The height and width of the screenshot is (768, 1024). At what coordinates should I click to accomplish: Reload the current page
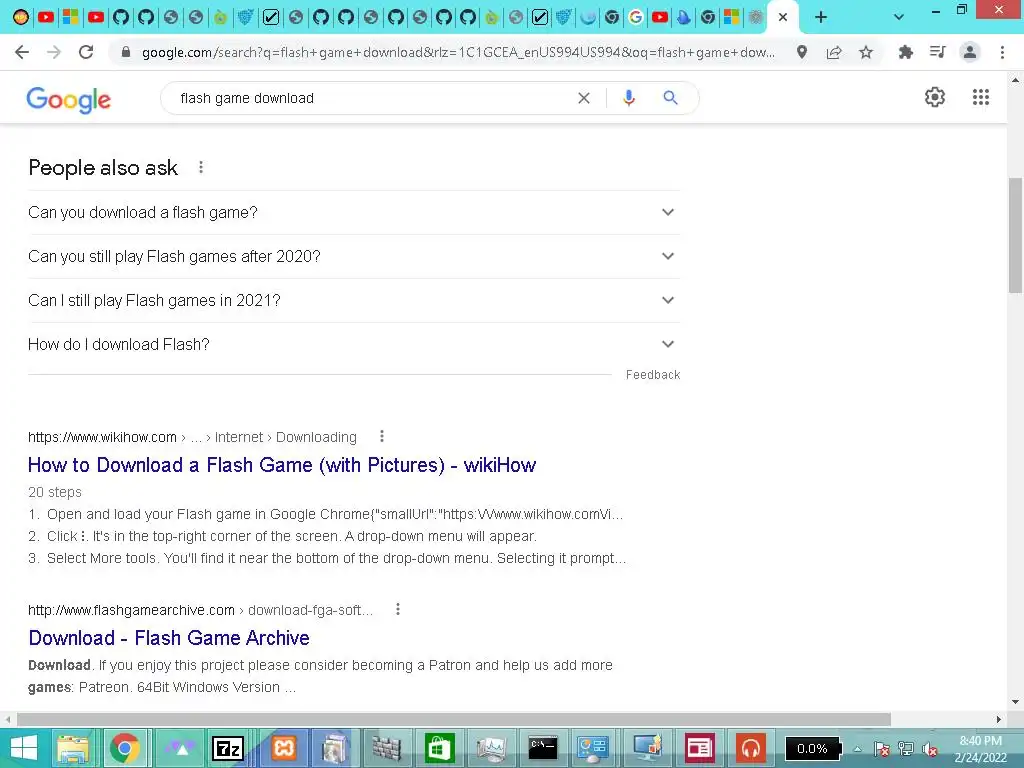86,52
